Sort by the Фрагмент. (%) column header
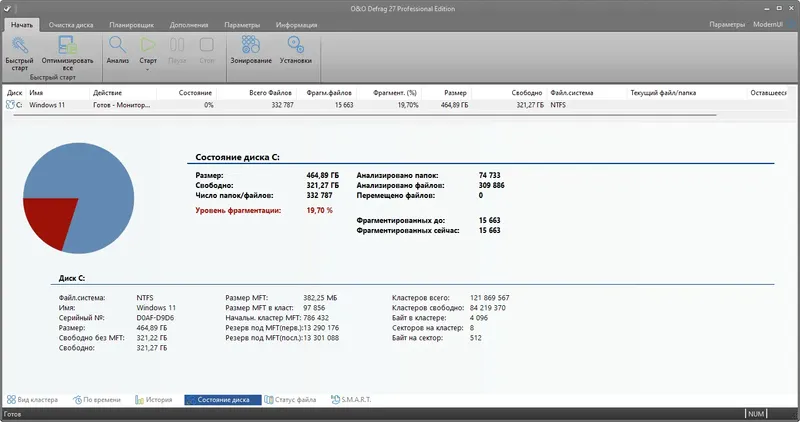Screen dimensions: 800x422 (394, 93)
